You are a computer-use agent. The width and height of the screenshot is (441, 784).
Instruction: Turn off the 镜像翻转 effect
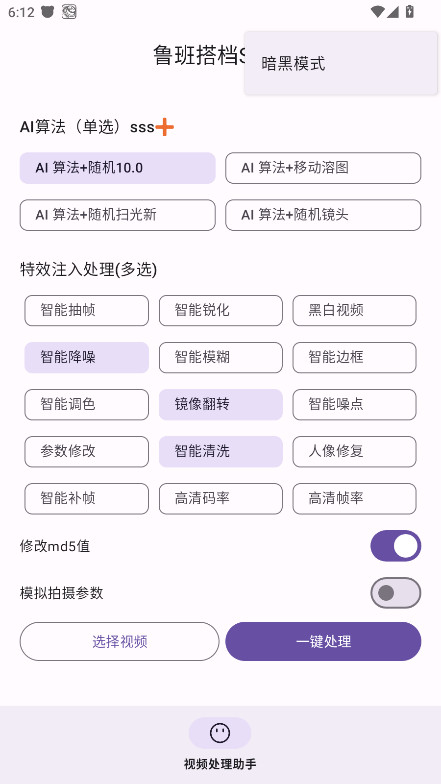[220, 404]
